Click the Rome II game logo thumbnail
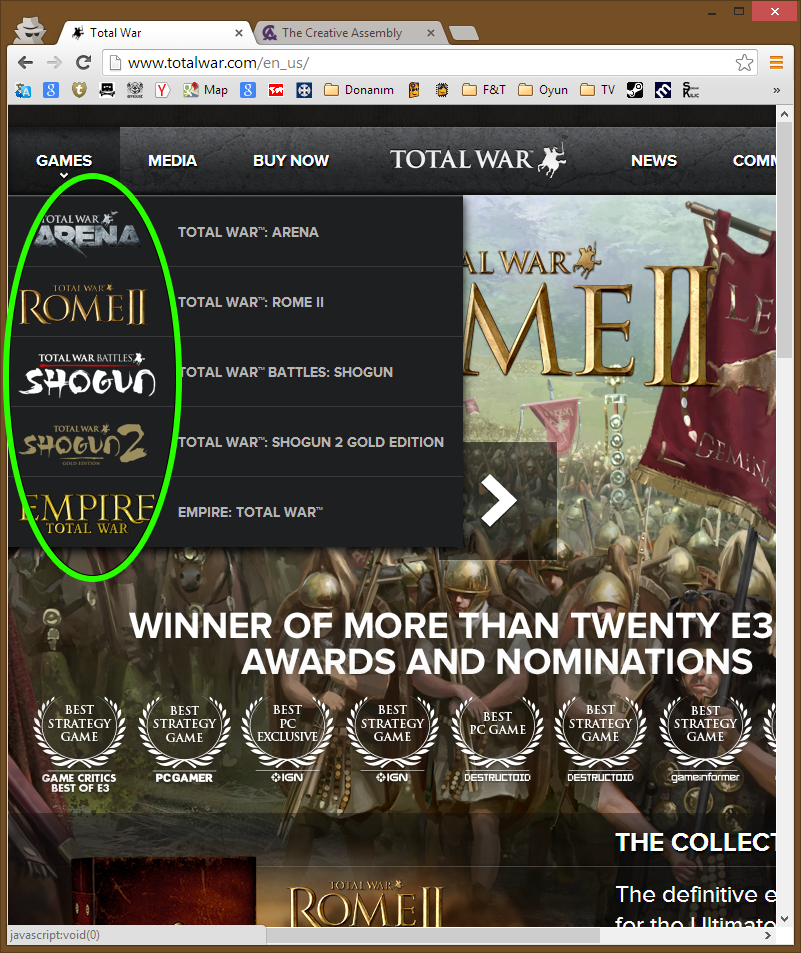 click(x=83, y=303)
